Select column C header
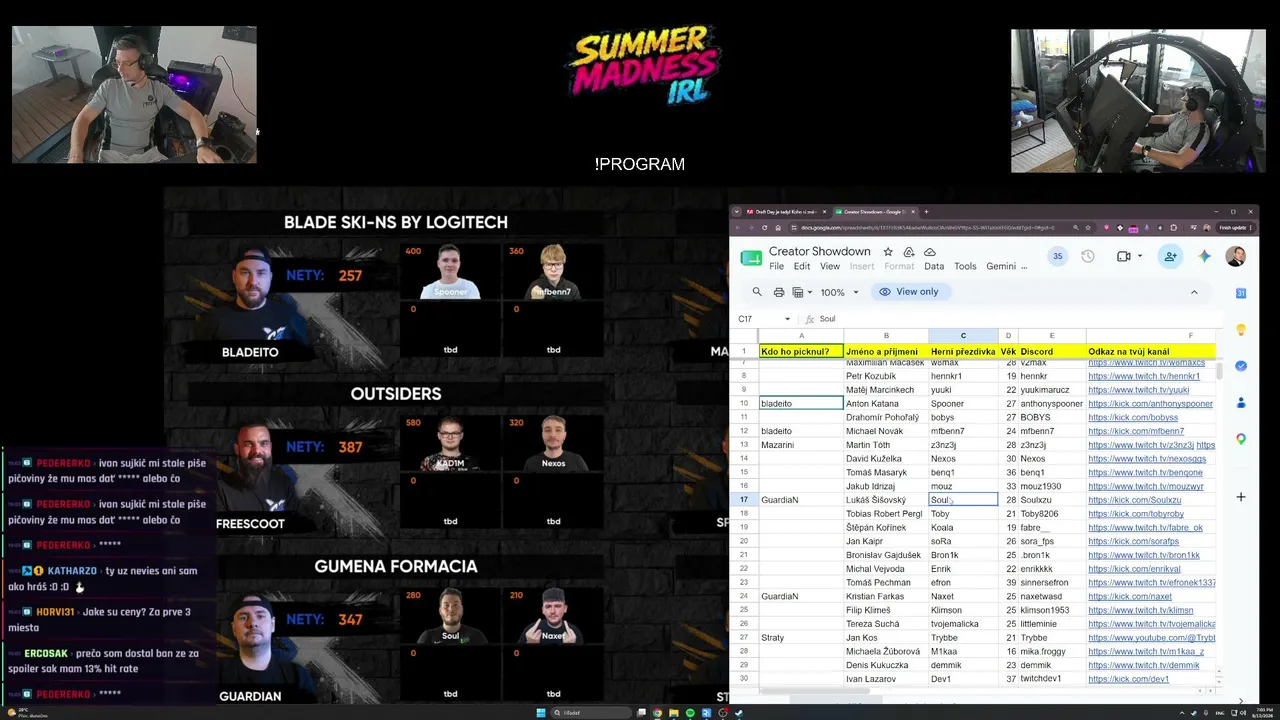The height and width of the screenshot is (720, 1280). point(963,336)
